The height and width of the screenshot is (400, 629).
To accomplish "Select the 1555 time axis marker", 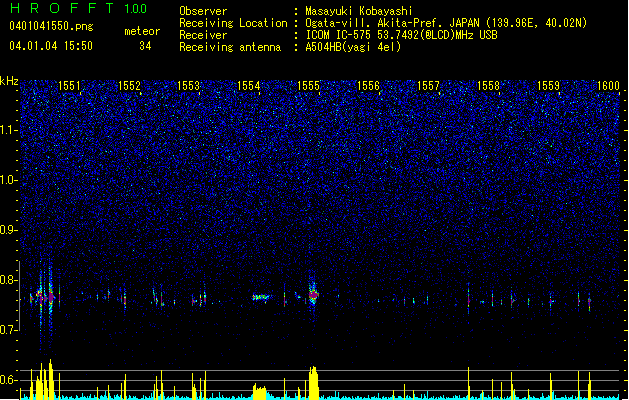I will tap(308, 86).
